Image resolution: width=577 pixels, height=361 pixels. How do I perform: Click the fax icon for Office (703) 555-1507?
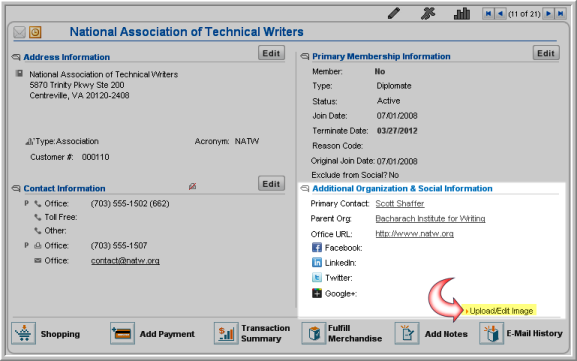(38, 245)
